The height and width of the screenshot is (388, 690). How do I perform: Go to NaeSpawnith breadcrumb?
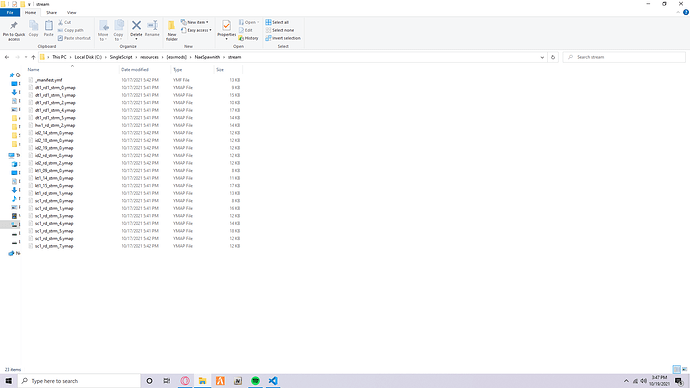(207, 57)
